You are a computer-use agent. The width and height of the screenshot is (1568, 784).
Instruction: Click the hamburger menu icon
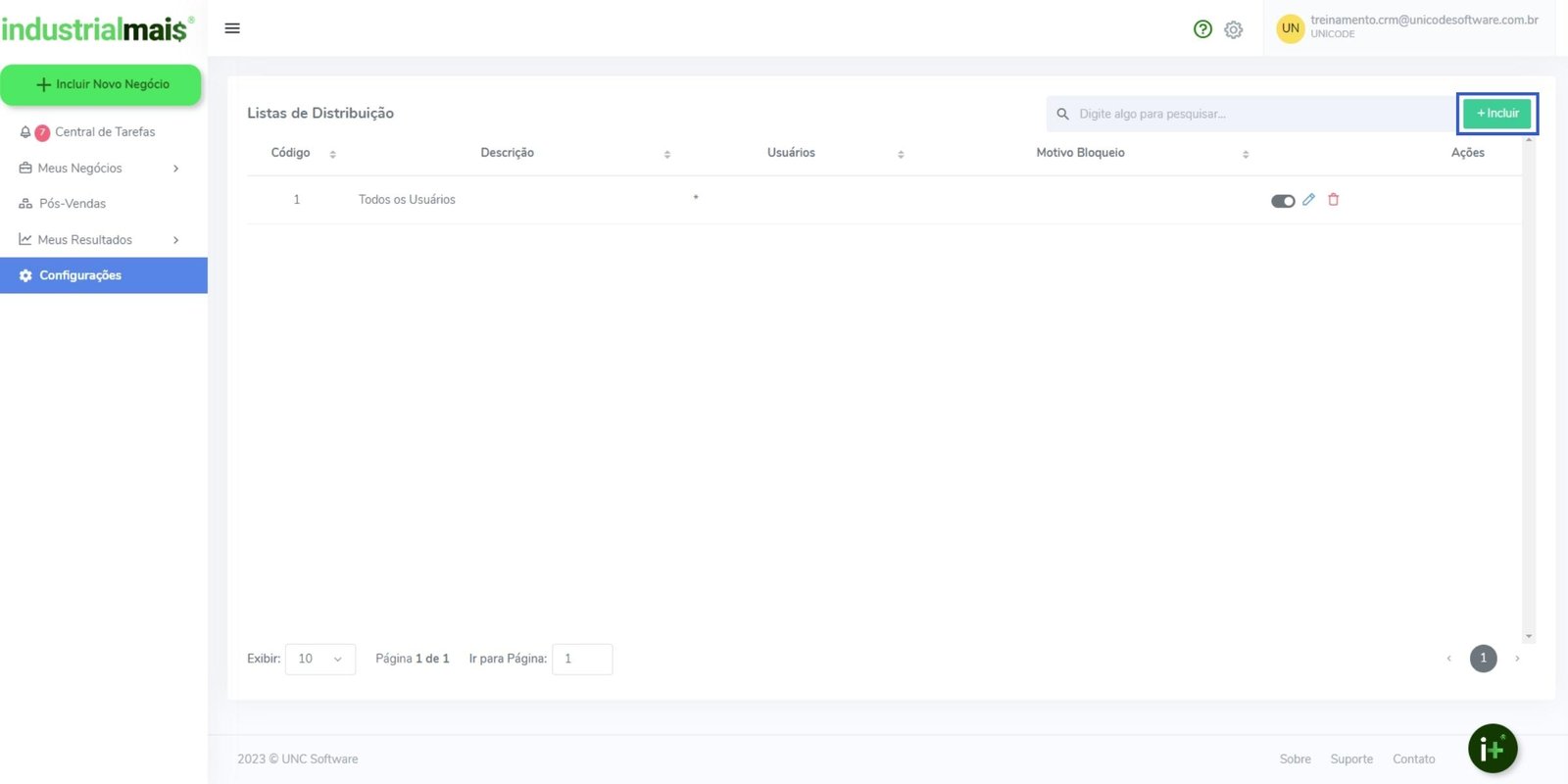pyautogui.click(x=232, y=28)
